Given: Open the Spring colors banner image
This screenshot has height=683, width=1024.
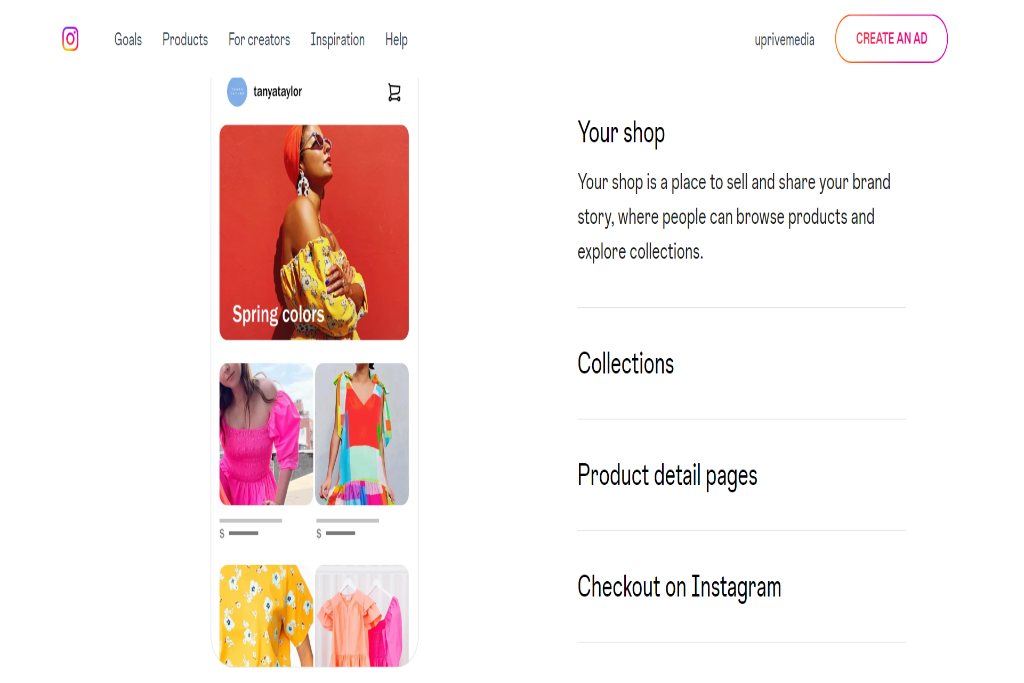Looking at the screenshot, I should [x=314, y=232].
